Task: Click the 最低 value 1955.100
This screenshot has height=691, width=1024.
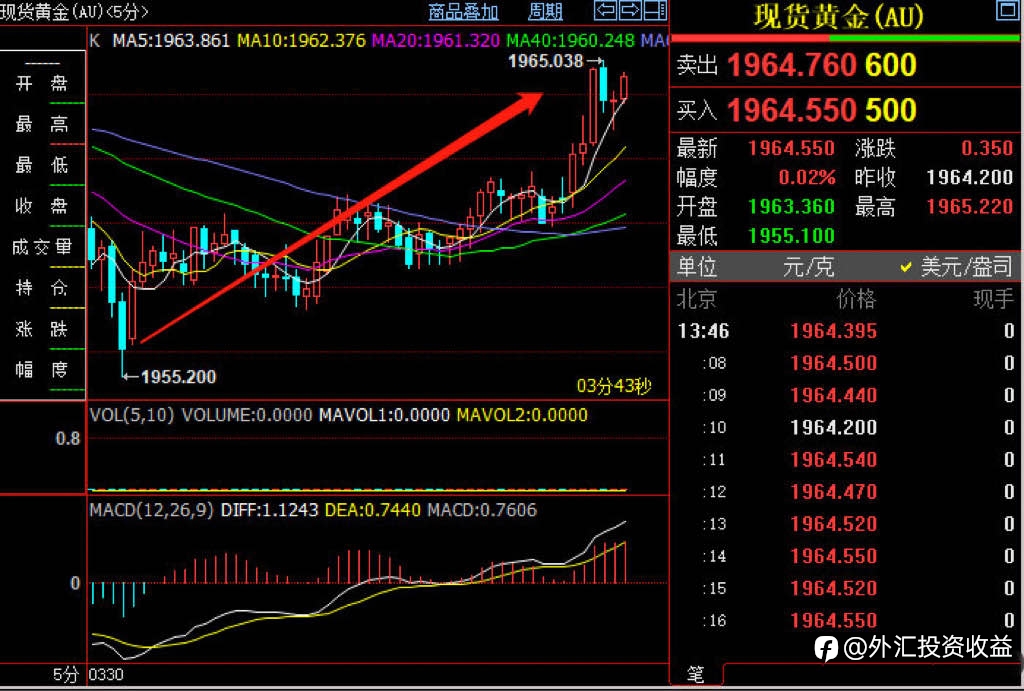Action: click(x=792, y=236)
